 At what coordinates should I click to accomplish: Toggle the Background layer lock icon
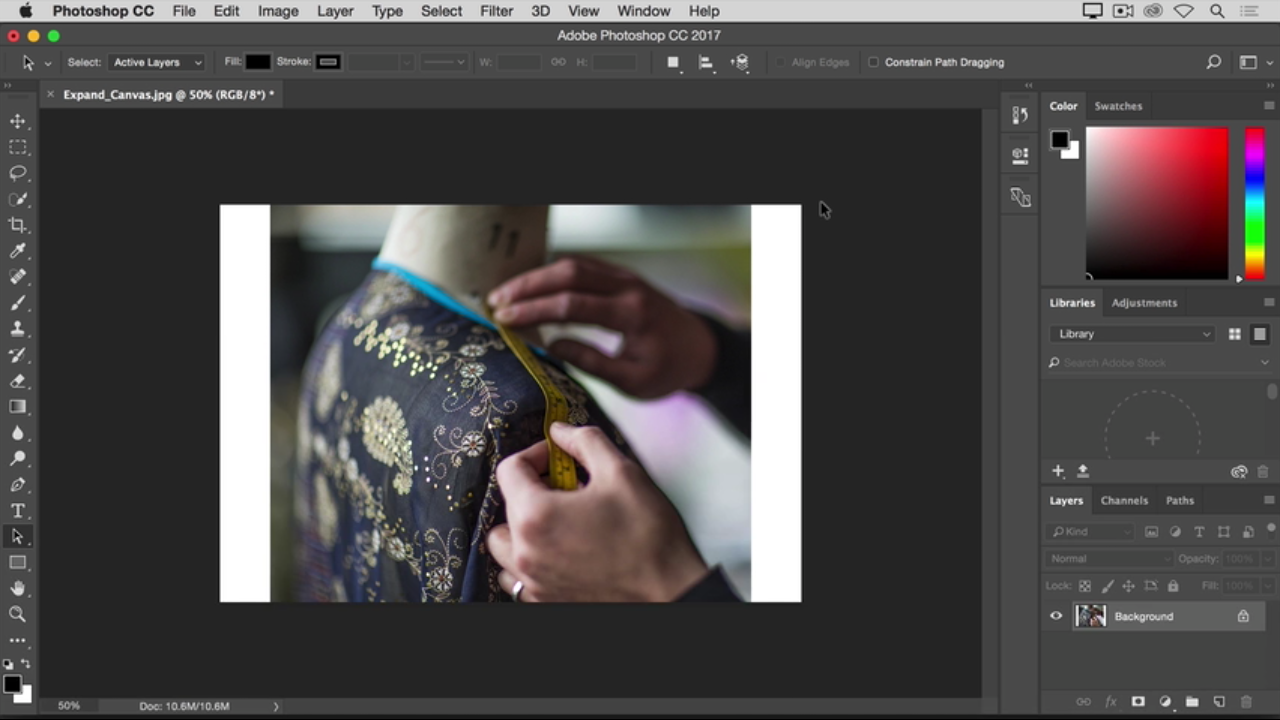coord(1243,616)
